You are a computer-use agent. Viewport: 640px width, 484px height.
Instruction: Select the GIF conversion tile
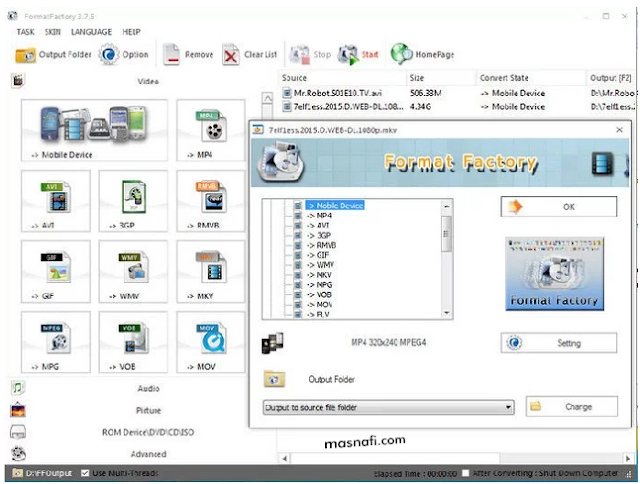[56, 271]
